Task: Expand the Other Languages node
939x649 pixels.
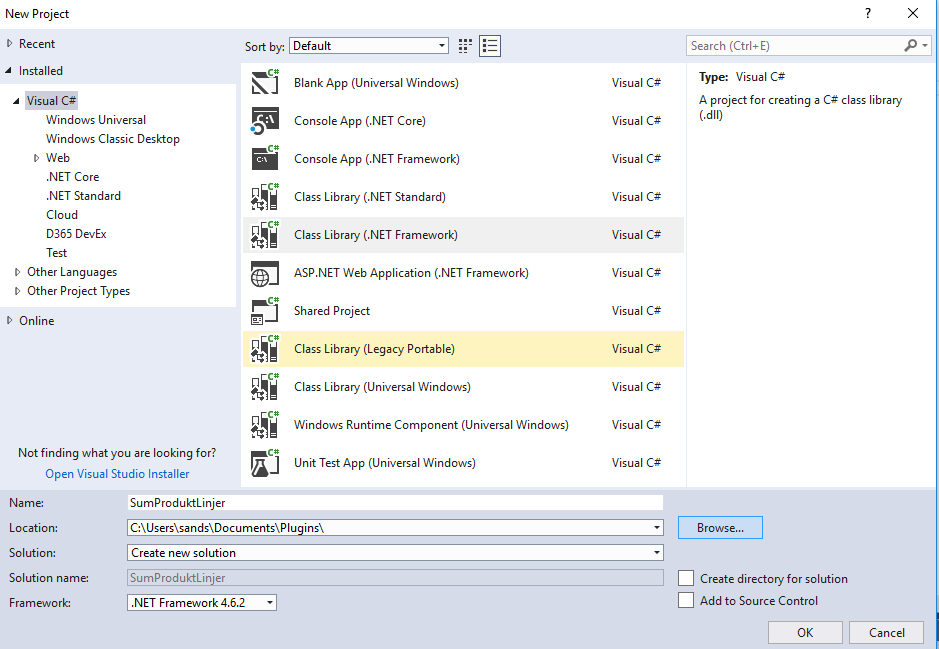Action: (17, 272)
